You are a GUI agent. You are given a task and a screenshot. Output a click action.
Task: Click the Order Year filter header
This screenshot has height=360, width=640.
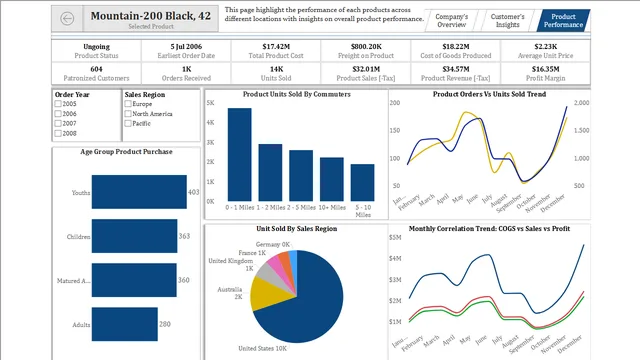[x=72, y=95]
